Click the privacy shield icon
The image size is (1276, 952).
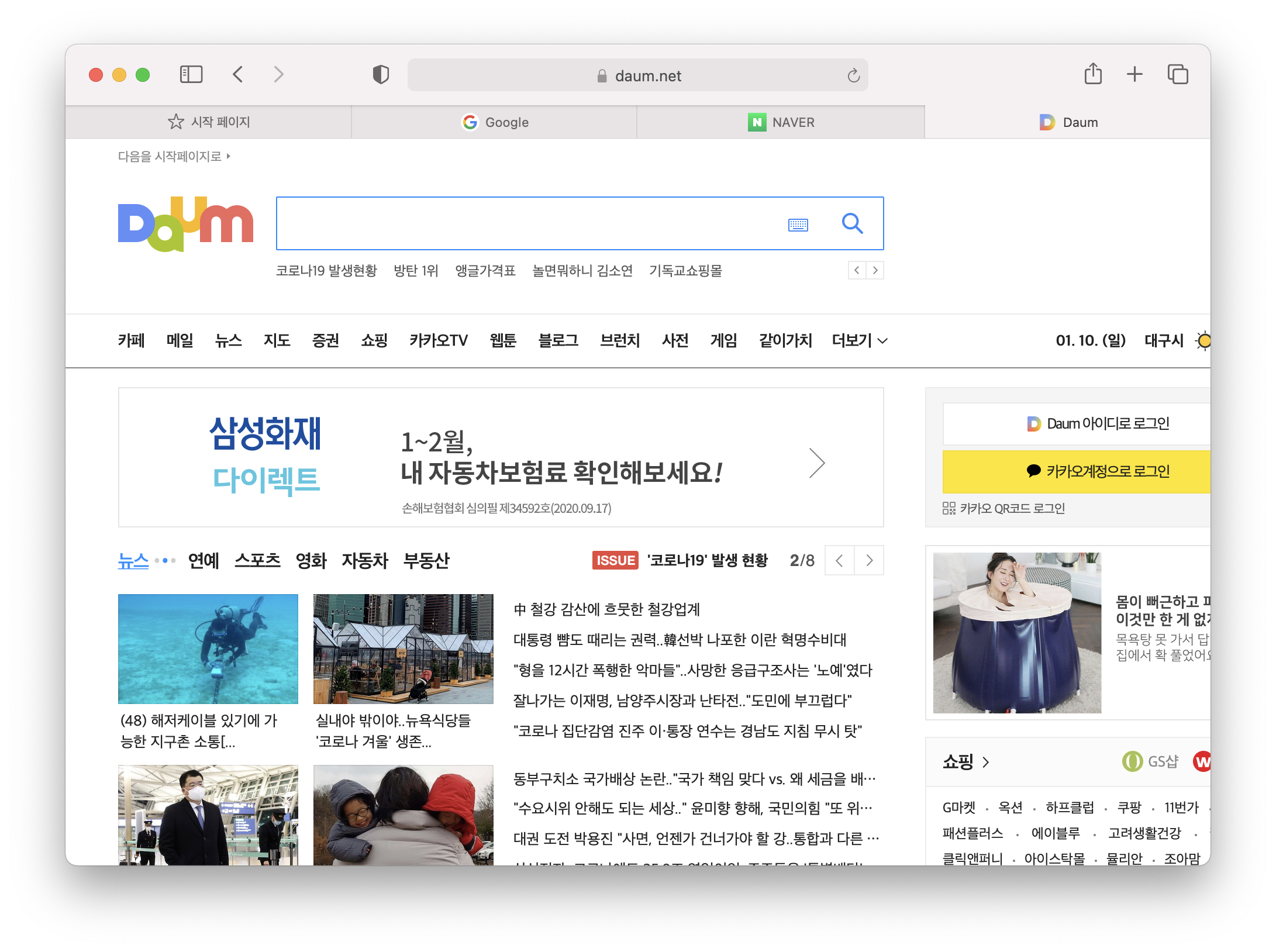click(x=381, y=75)
